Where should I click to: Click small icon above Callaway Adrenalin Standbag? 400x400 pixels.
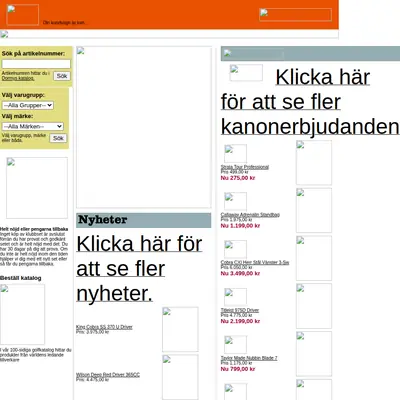(235, 201)
